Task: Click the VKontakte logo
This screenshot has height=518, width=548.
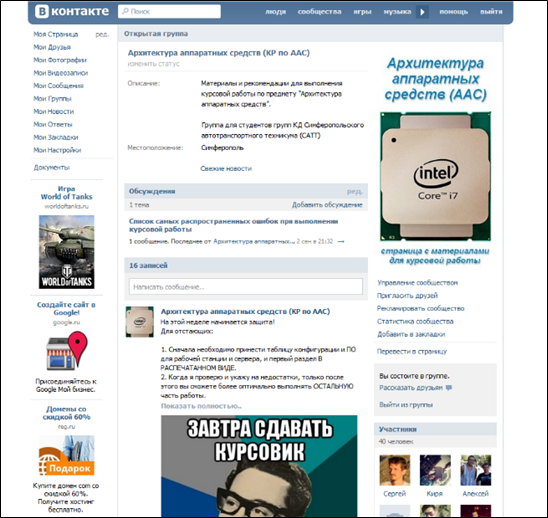Action: coord(72,12)
